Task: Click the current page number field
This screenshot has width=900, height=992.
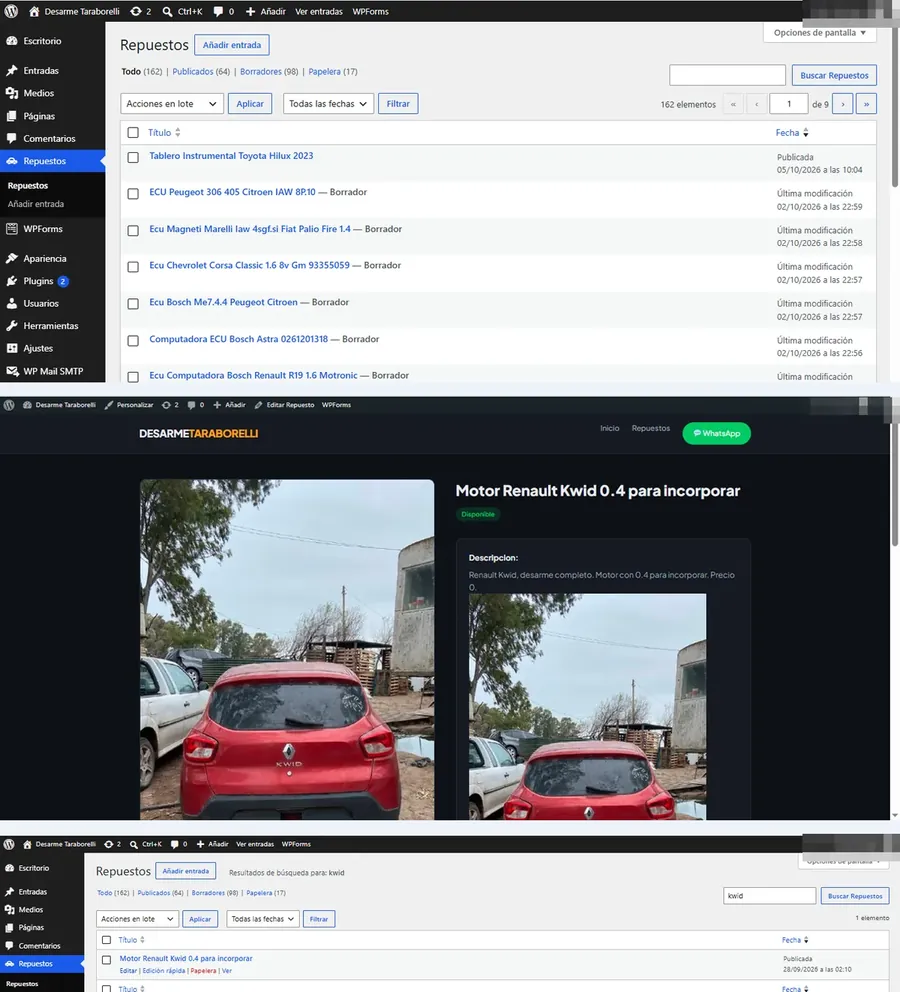Action: (789, 104)
